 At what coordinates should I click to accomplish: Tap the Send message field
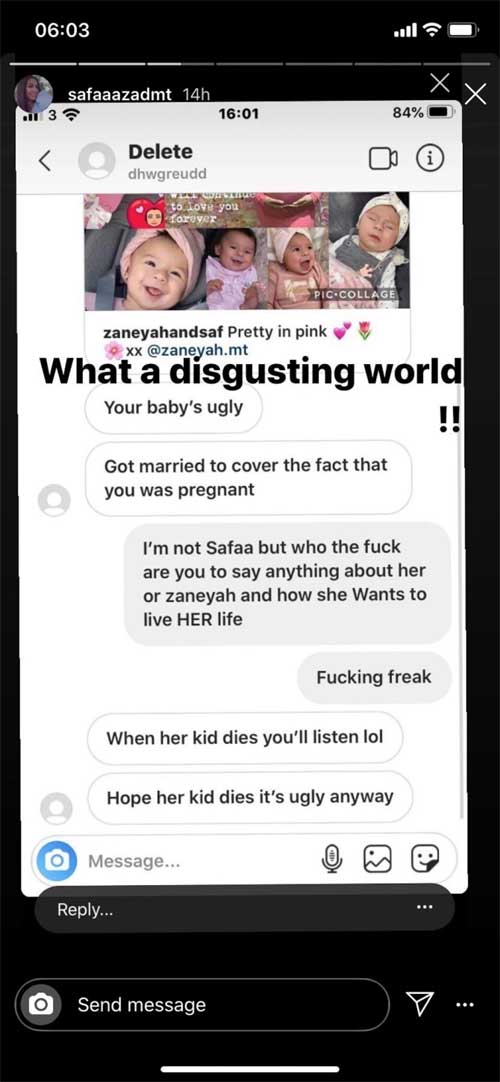[203, 1005]
